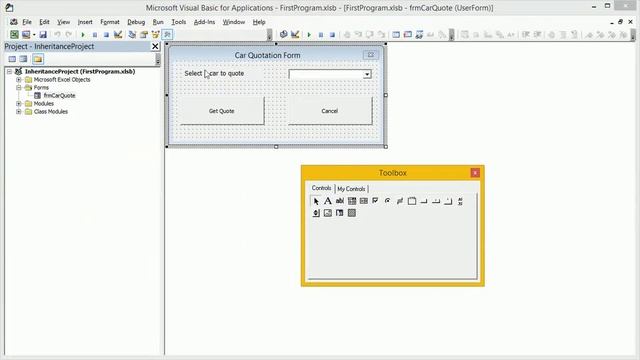
Task: Open Watch Window glasses icon
Action: point(419,35)
